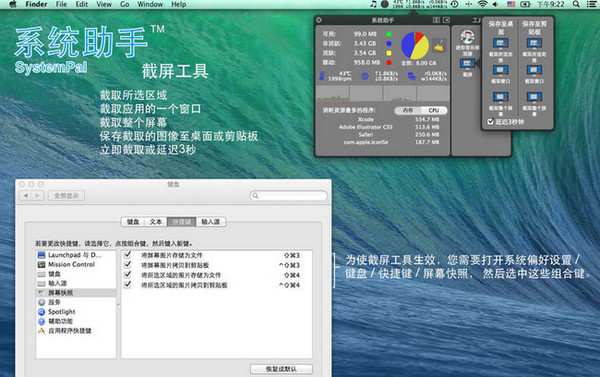The image size is (600, 377).
Task: Select 服务 category in shortcuts list
Action: [x=76, y=302]
